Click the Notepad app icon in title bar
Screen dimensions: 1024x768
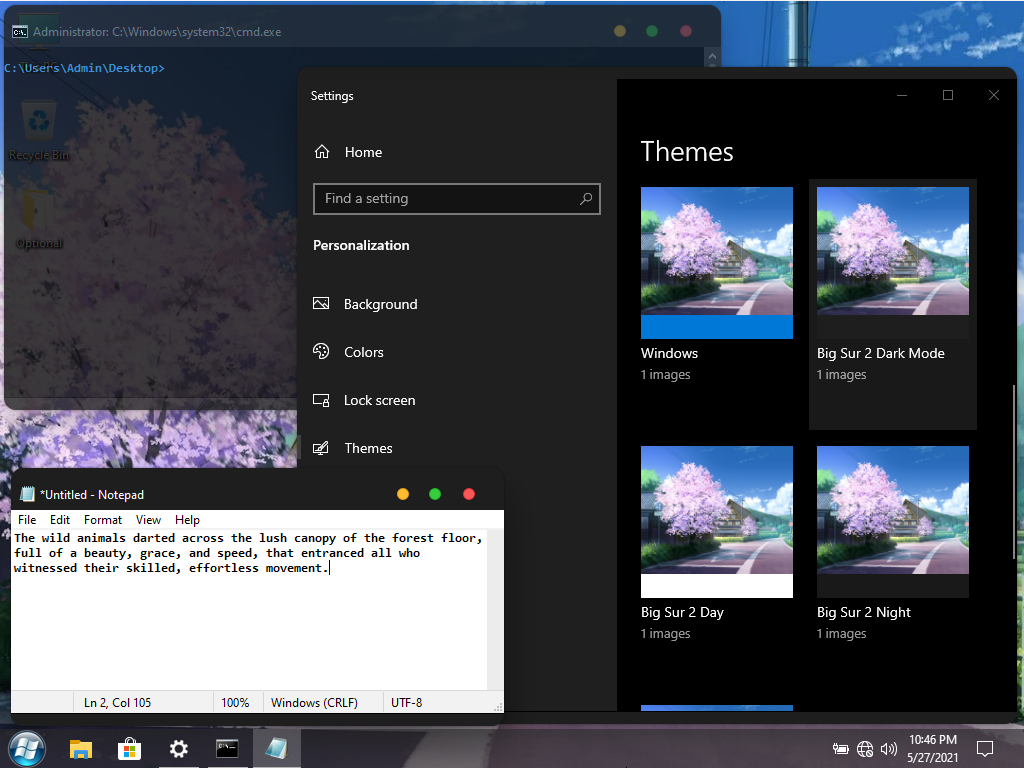click(x=27, y=494)
